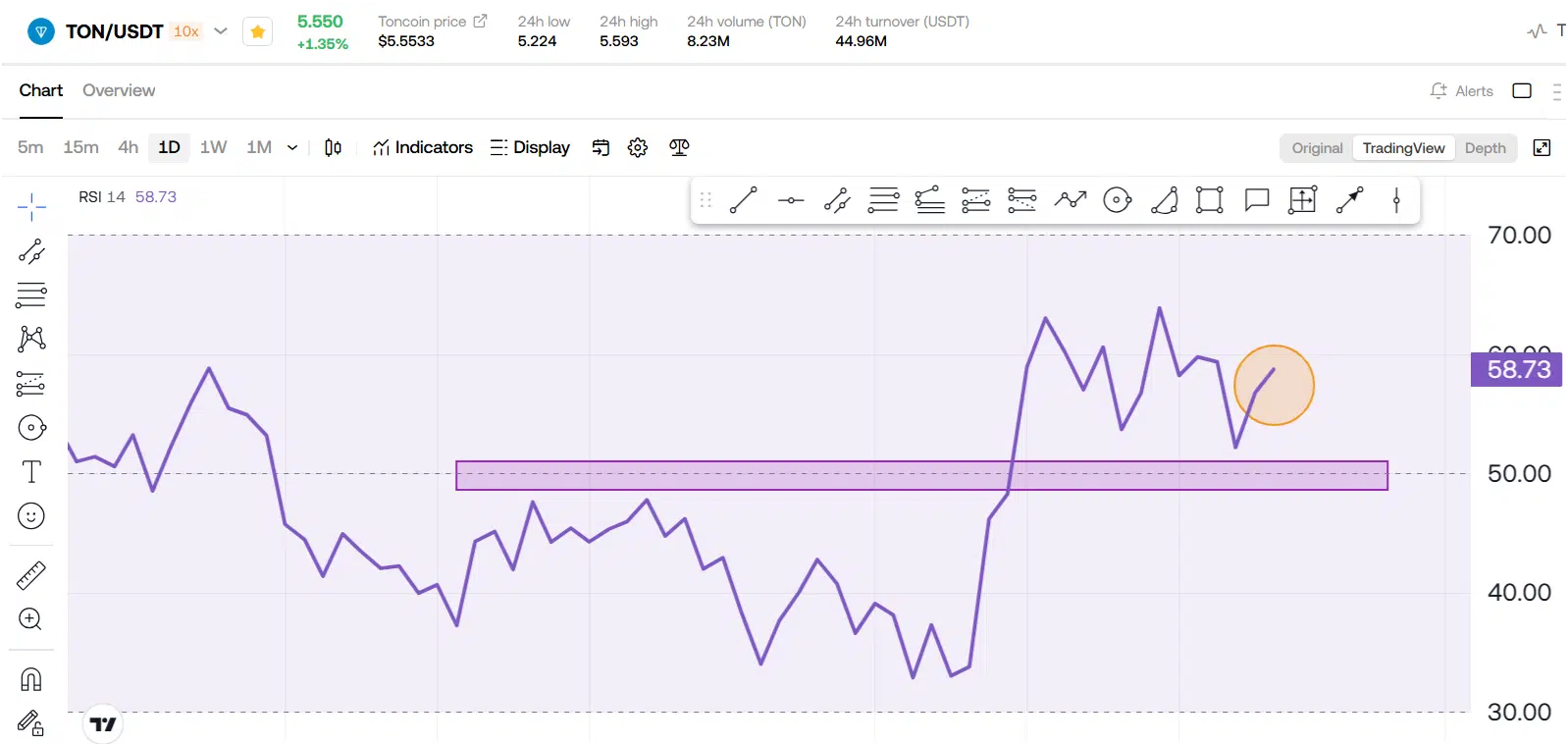Select Fib extension tool in floating toolbar
Image resolution: width=1568 pixels, height=746 pixels.
(x=929, y=200)
